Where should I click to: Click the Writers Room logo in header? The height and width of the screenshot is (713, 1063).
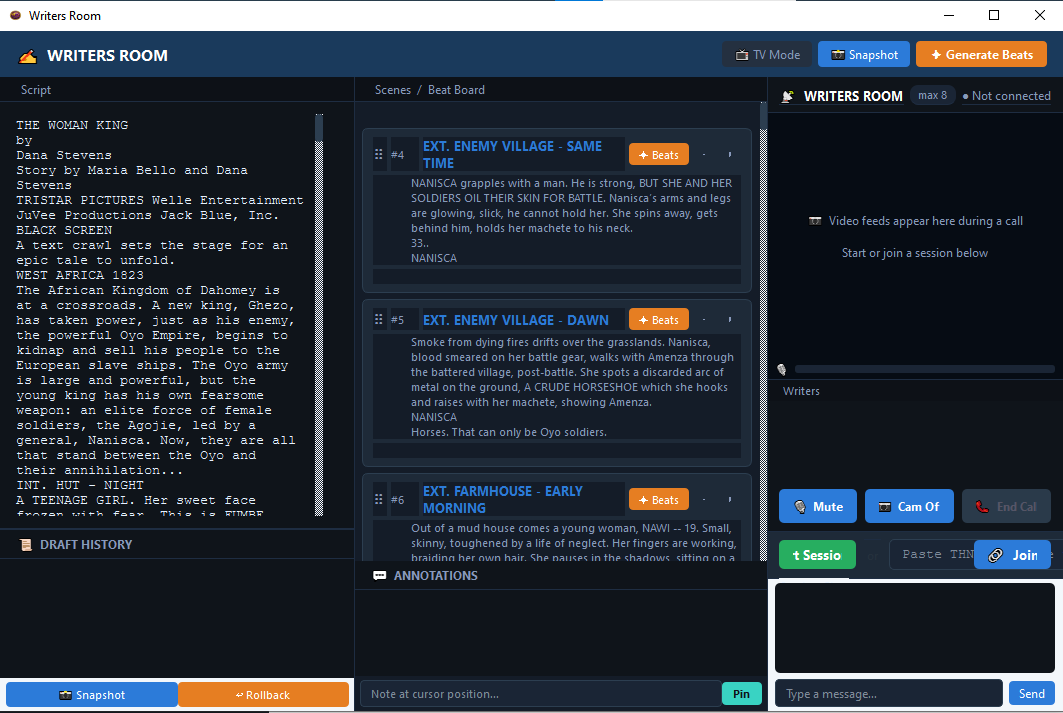coord(28,56)
